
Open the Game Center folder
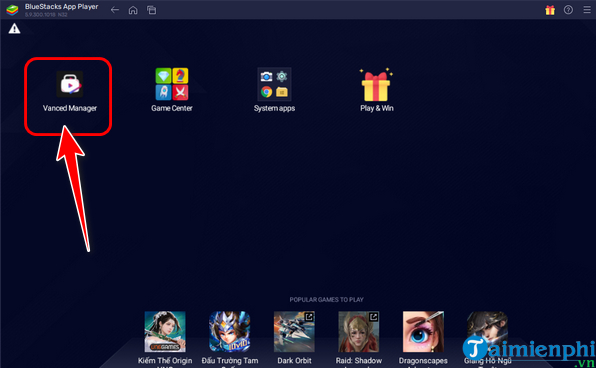[x=172, y=84]
